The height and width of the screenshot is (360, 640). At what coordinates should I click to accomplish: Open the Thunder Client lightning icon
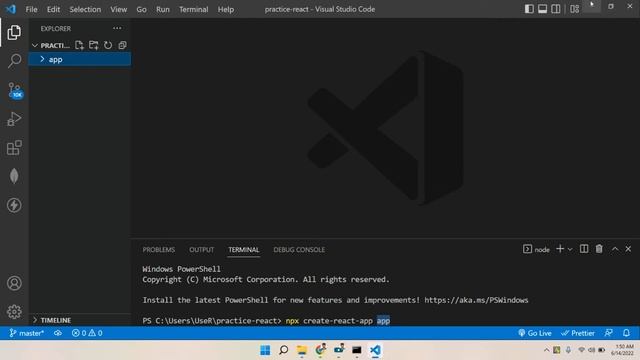pos(14,205)
